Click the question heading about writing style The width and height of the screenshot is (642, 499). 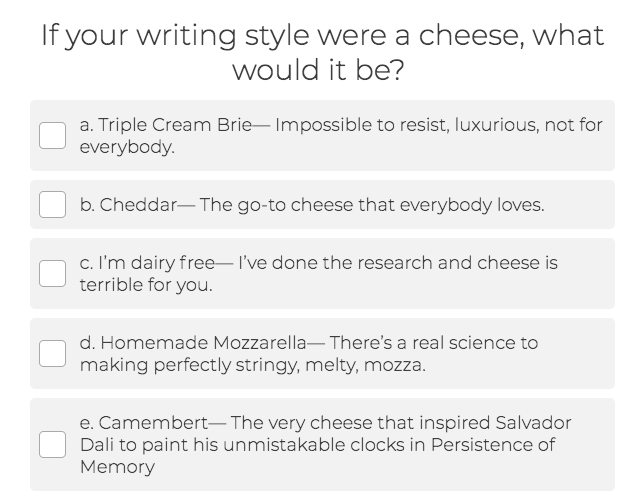click(x=323, y=52)
